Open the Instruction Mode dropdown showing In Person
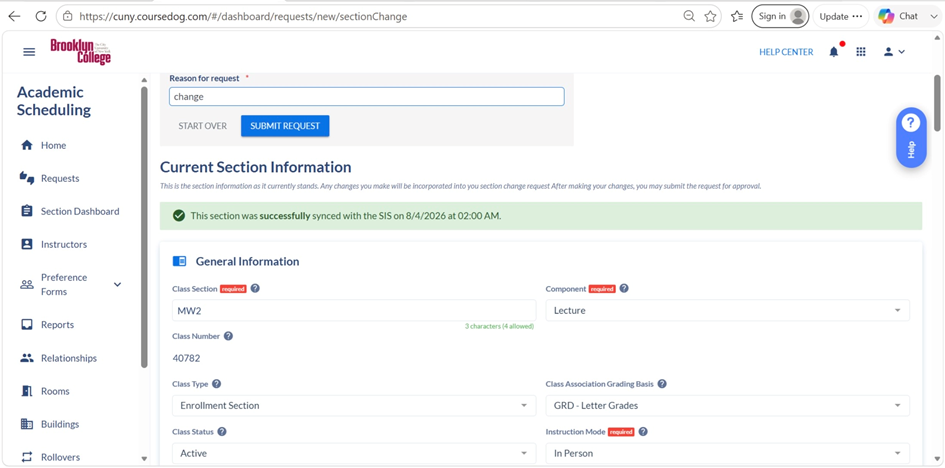The height and width of the screenshot is (468, 945). coord(727,453)
